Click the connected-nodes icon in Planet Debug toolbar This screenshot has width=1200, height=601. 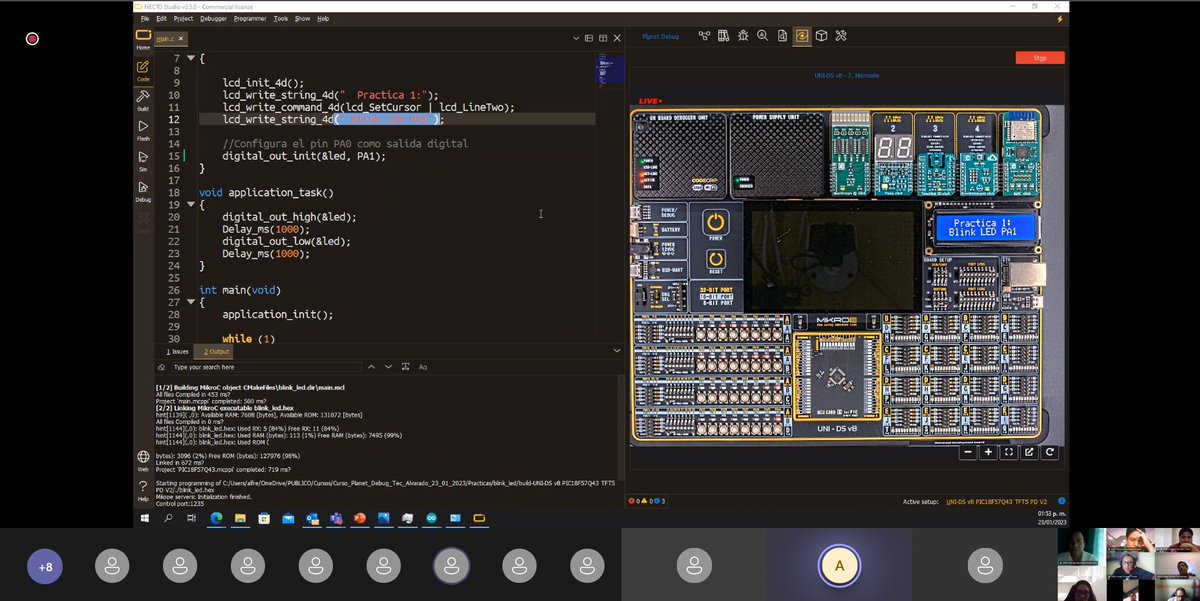(704, 36)
